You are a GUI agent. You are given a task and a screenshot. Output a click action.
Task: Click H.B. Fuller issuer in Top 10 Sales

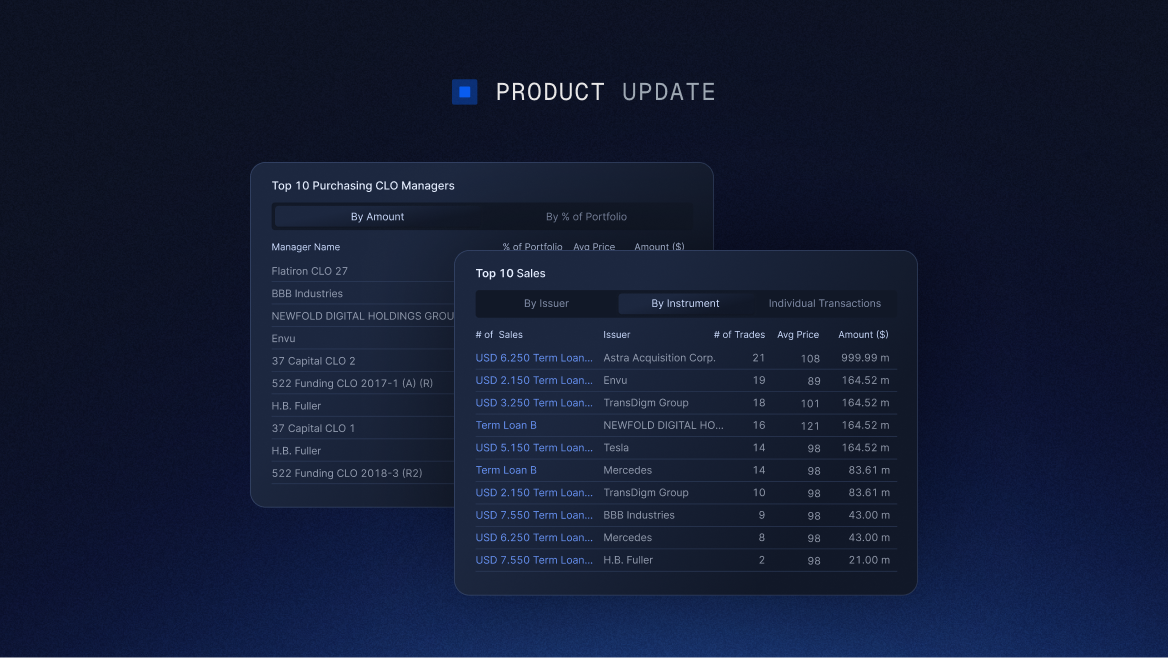tap(628, 560)
